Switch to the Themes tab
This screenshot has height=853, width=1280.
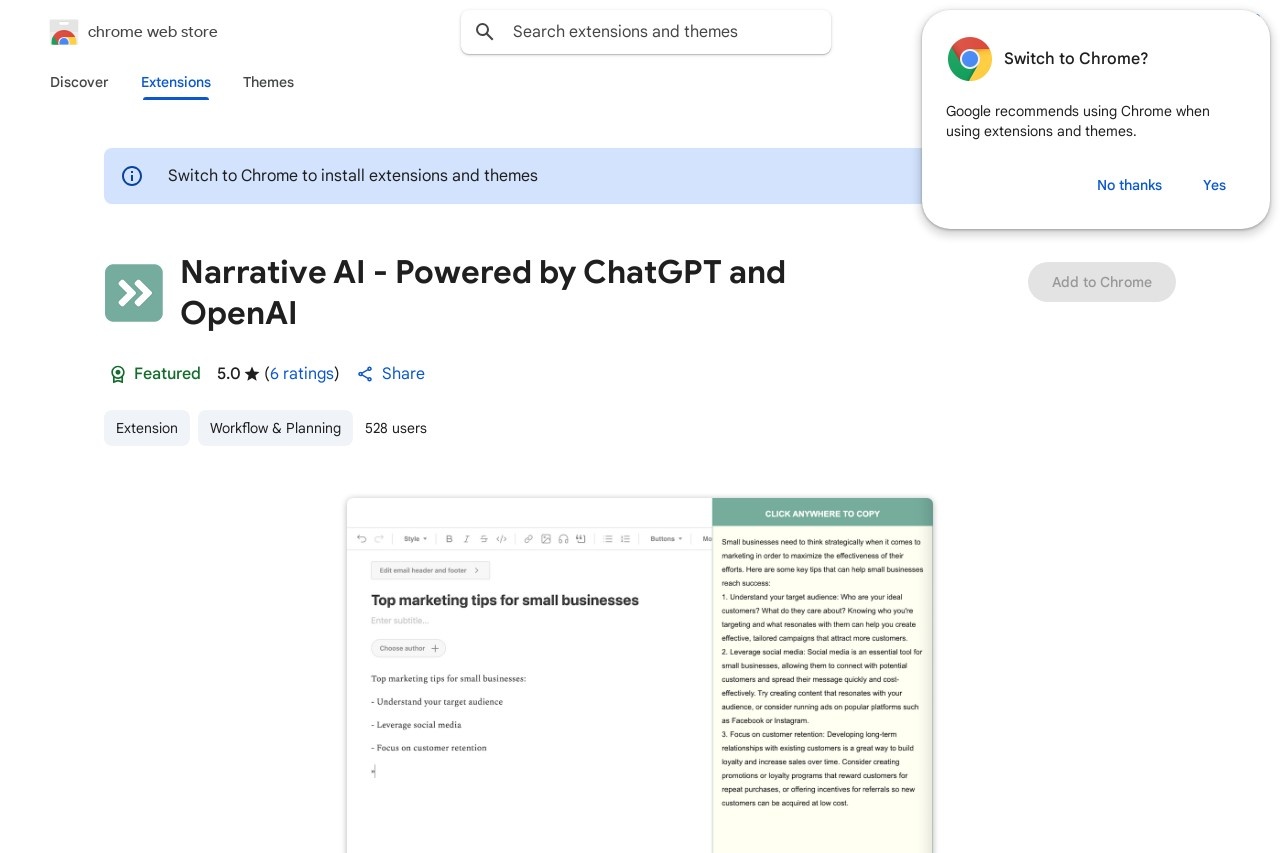(268, 82)
